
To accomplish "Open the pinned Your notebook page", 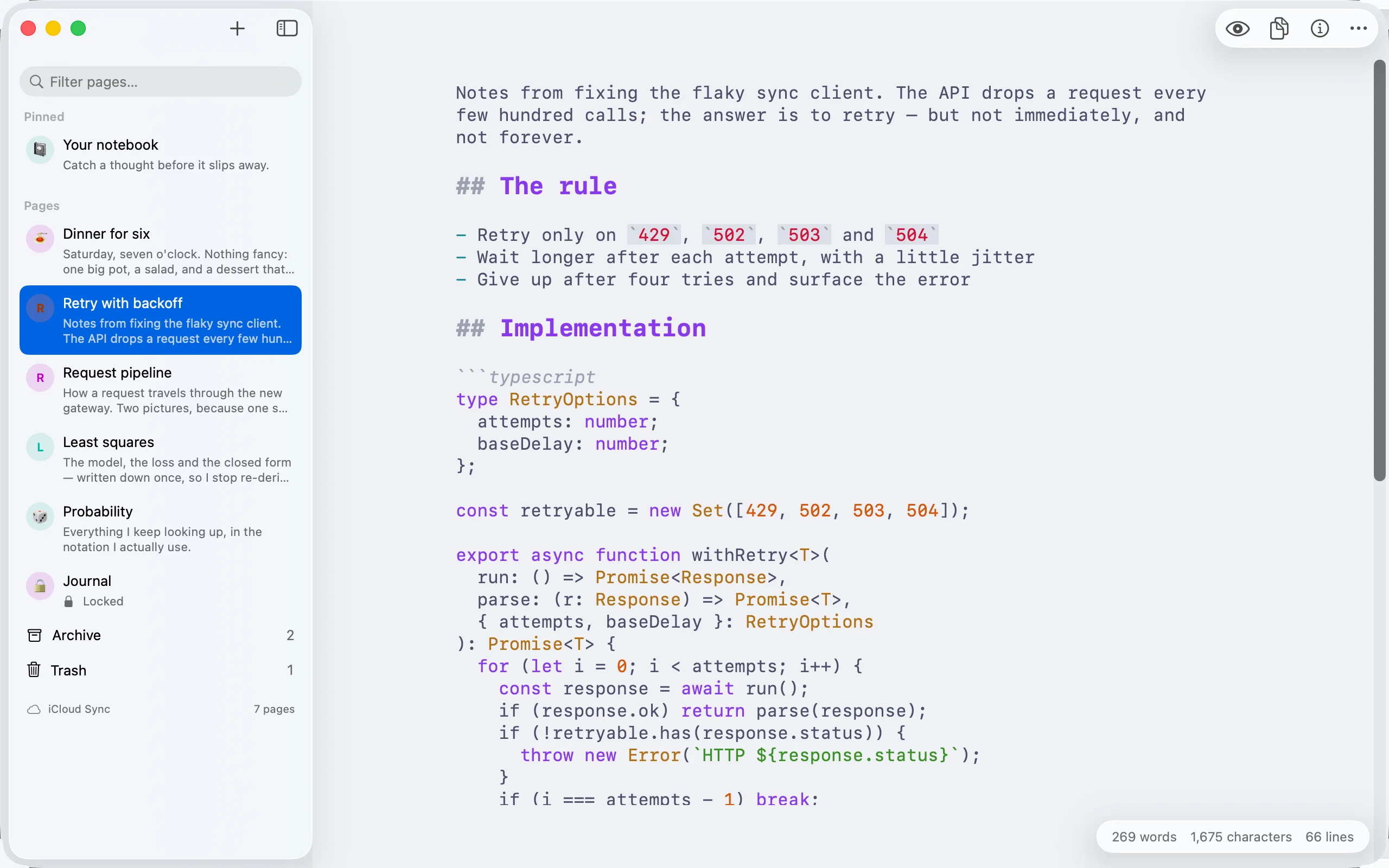I will click(160, 155).
